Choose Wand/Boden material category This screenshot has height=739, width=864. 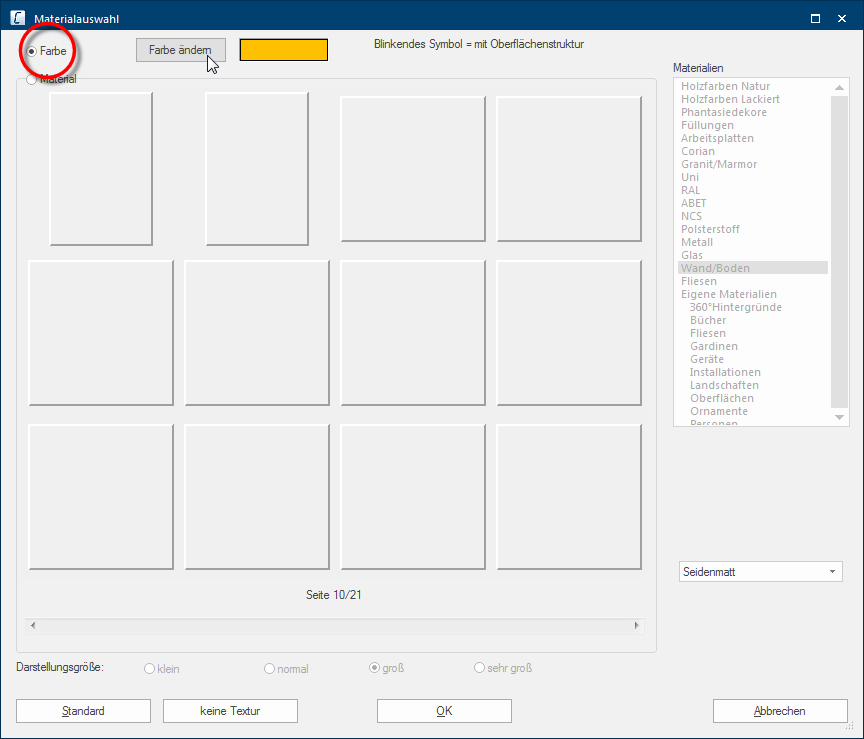click(714, 268)
